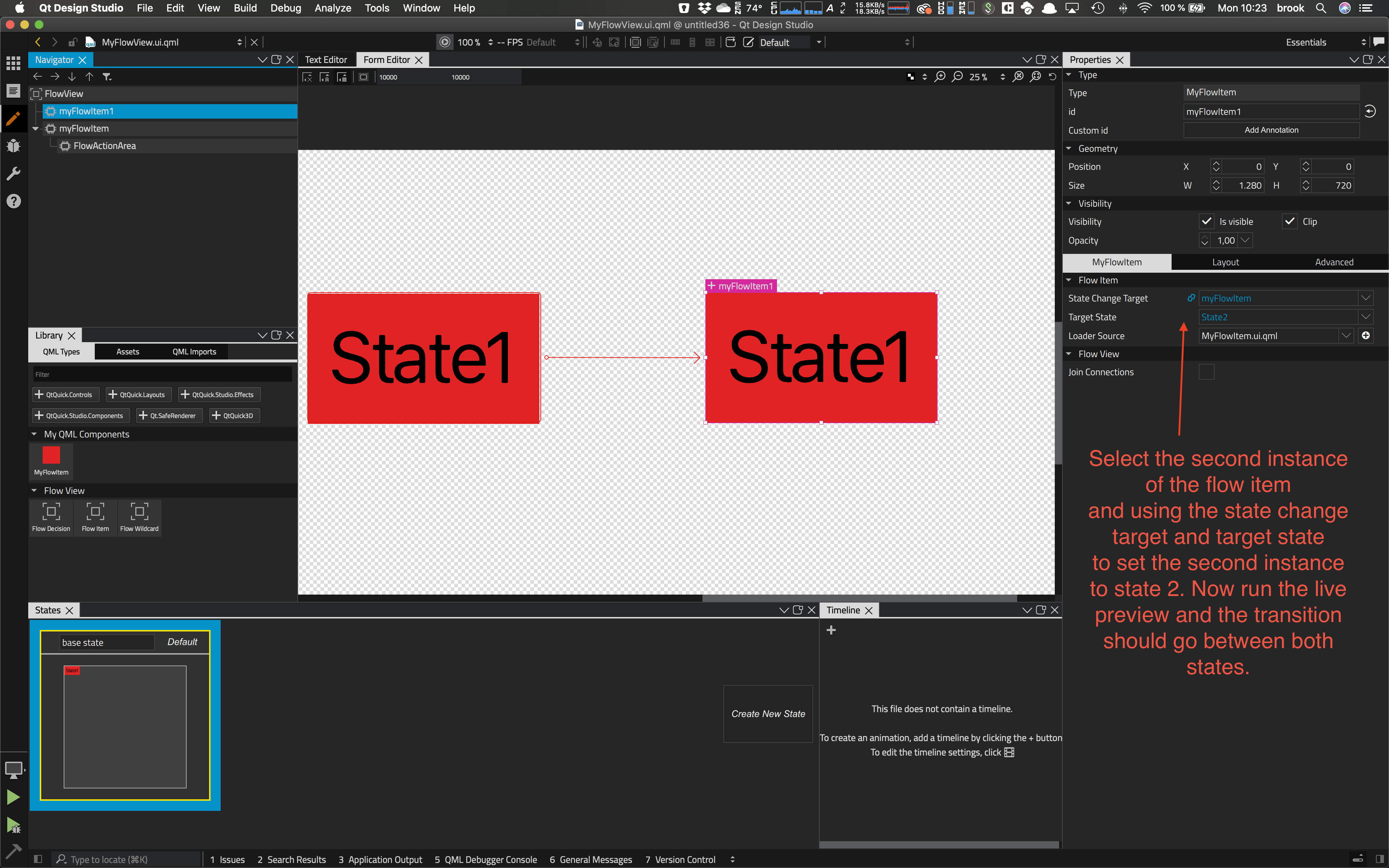
Task: Switch to Debug mode bug icon
Action: (x=13, y=146)
